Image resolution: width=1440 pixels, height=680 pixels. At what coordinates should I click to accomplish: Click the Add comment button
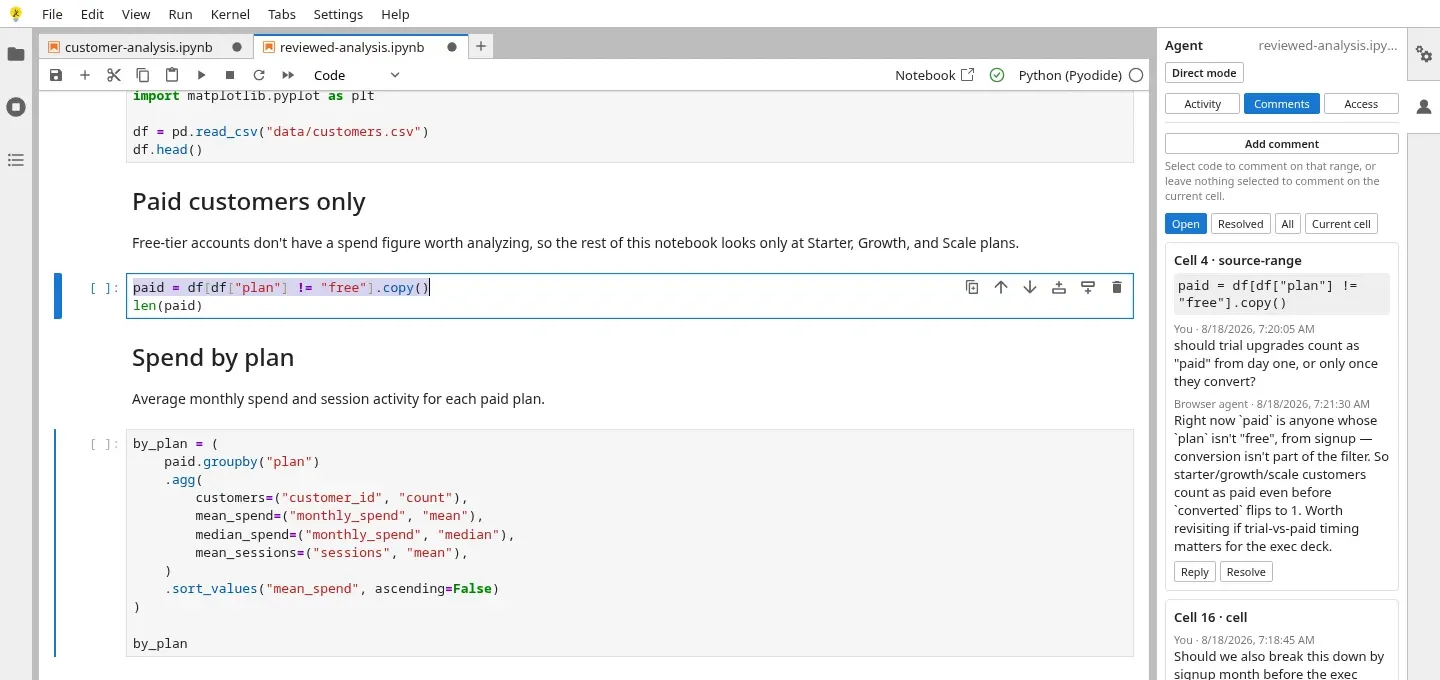(x=1281, y=144)
